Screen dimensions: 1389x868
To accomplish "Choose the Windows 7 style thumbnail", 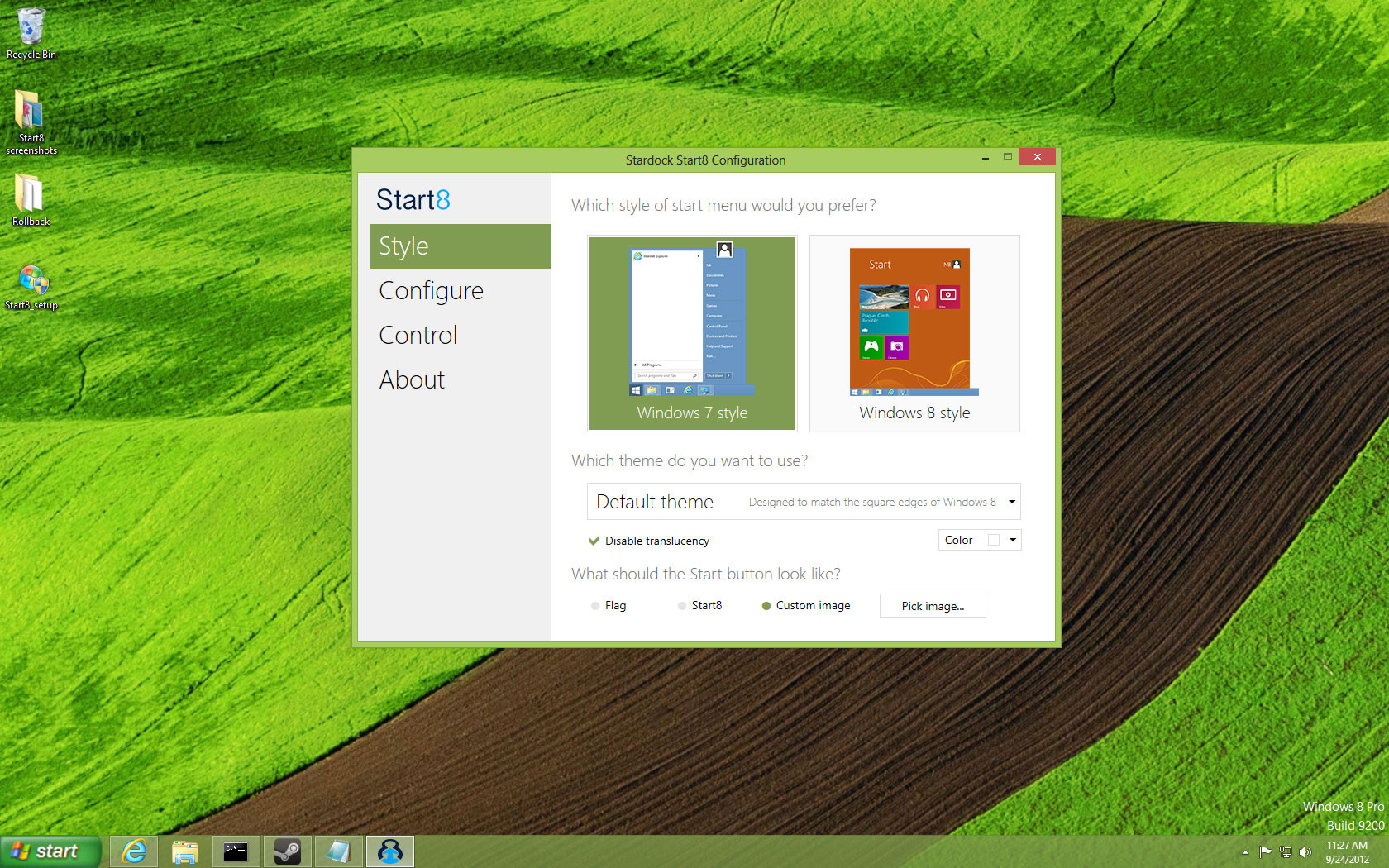I will [692, 333].
